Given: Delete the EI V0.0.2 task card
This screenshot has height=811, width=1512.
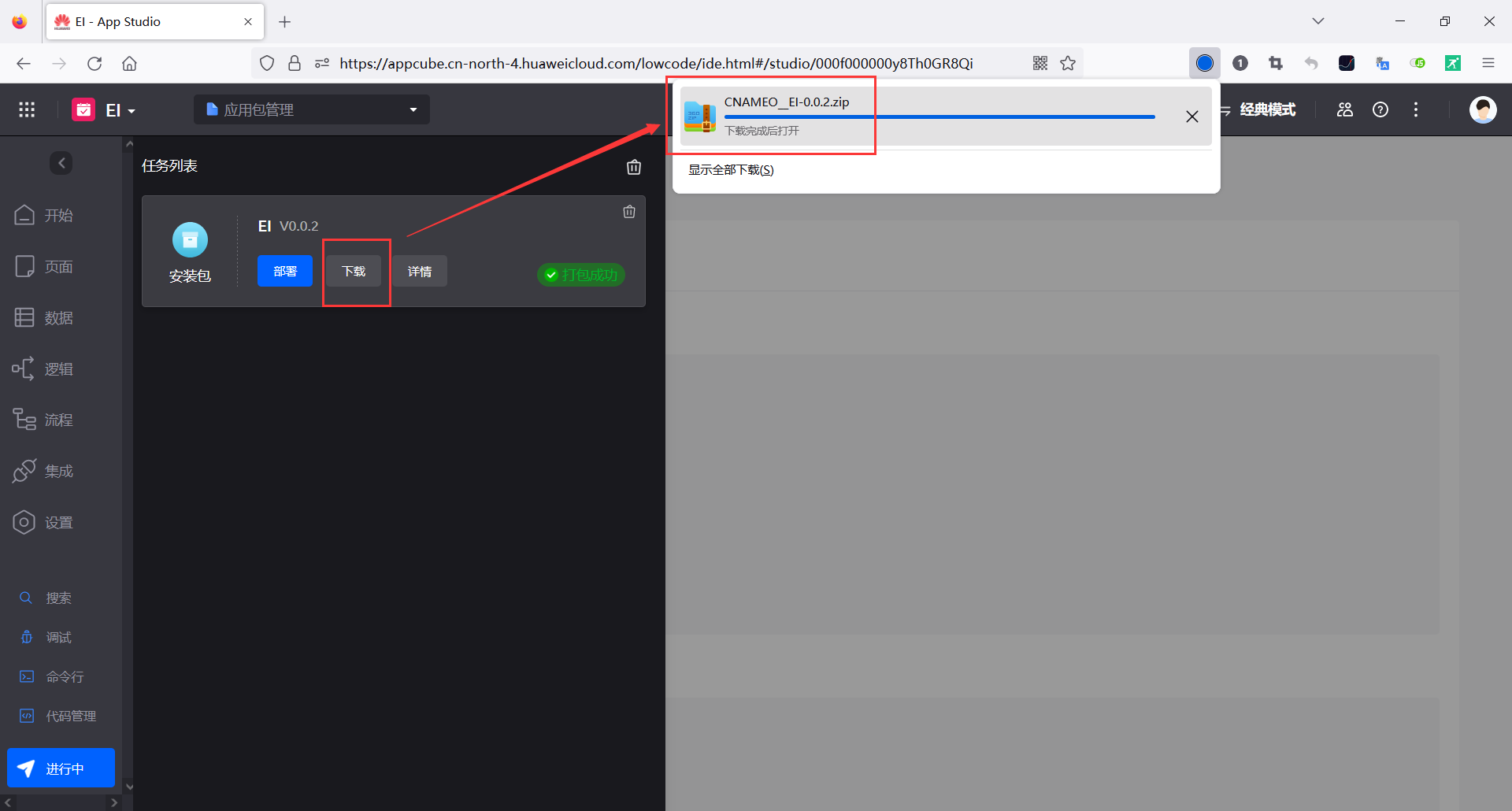Looking at the screenshot, I should tap(629, 211).
